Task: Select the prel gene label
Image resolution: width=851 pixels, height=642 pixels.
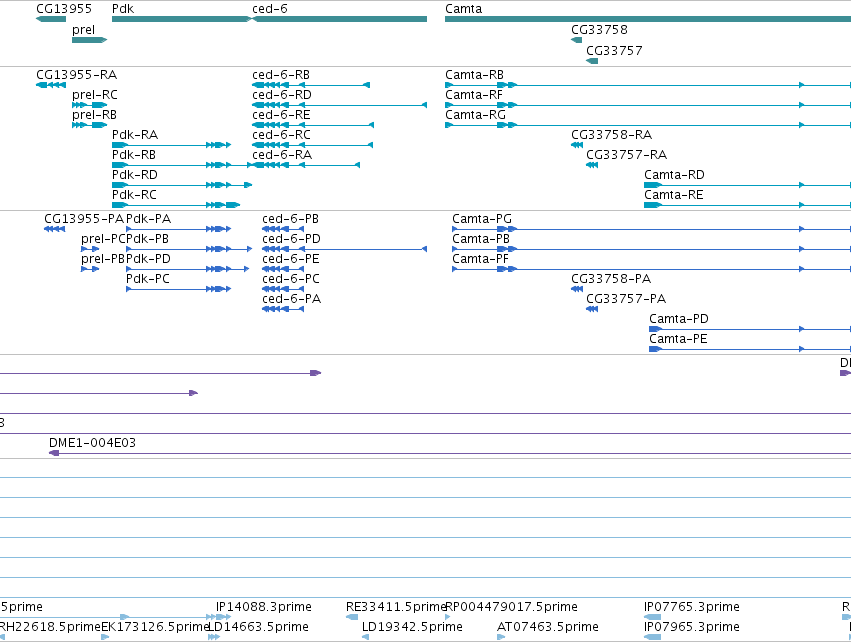Action: tap(83, 30)
